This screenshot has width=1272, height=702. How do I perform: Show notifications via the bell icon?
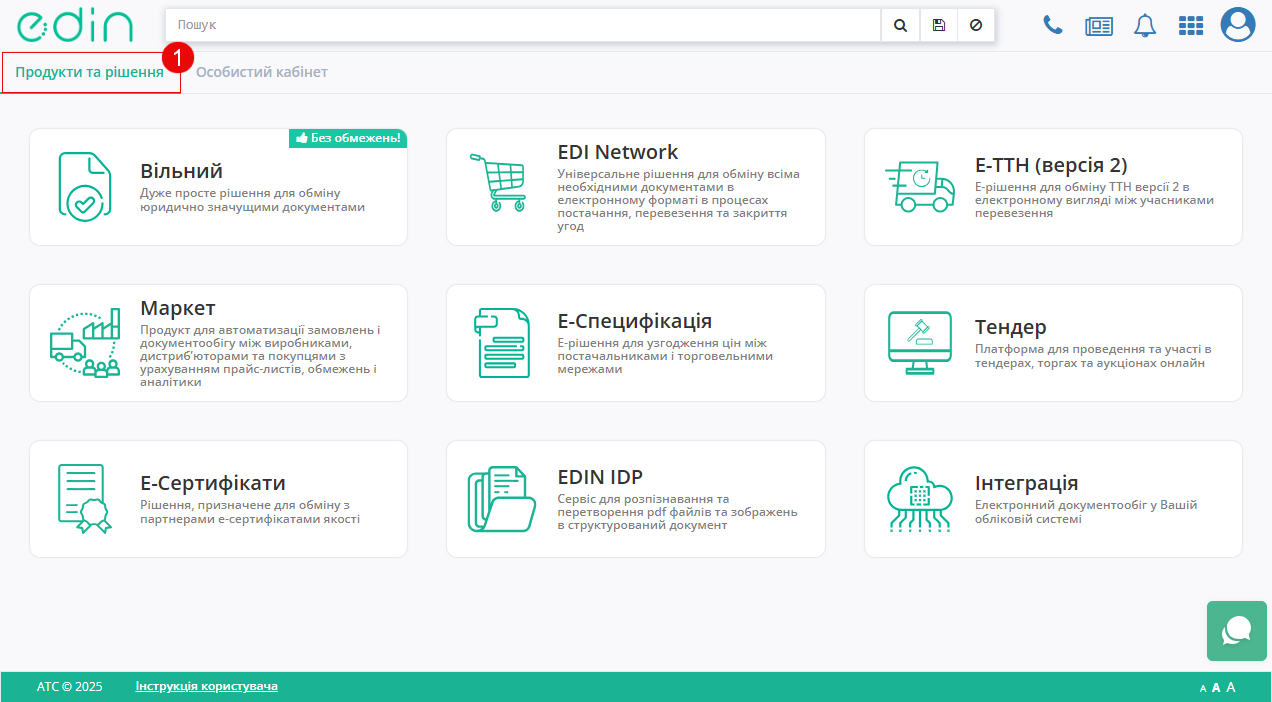point(1145,26)
